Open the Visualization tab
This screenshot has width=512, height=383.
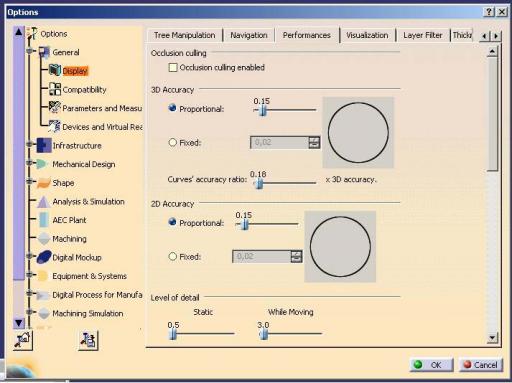pyautogui.click(x=367, y=35)
